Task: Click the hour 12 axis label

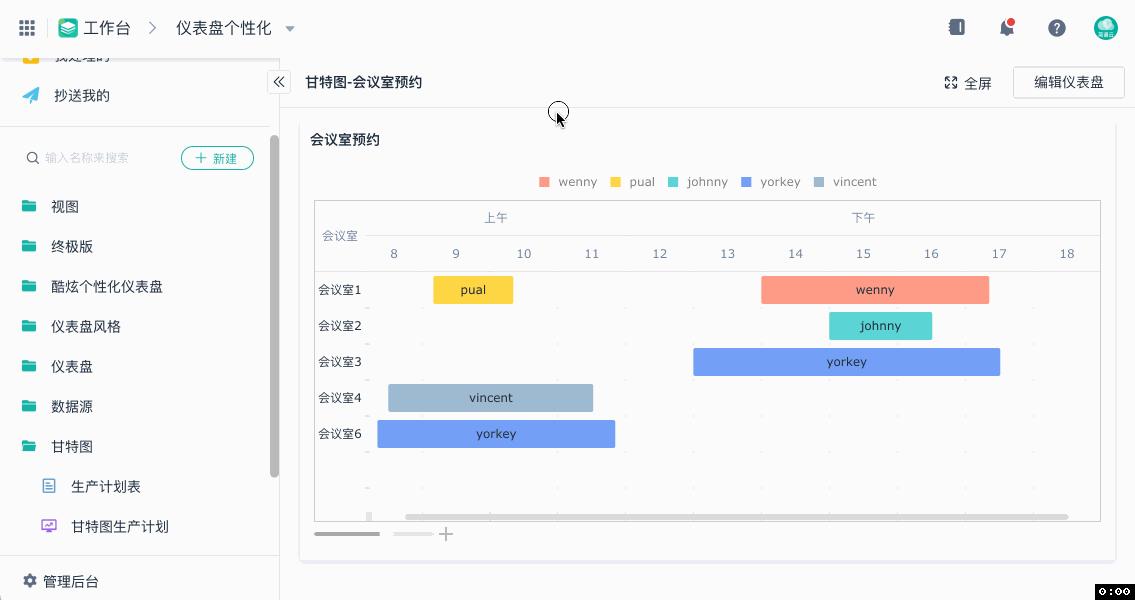Action: pyautogui.click(x=659, y=254)
